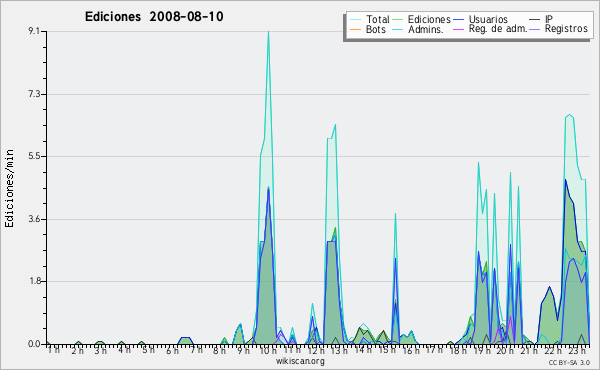Screen dimensions: 600x370
Task: Click the '5 h' x-axis label
Action: pyautogui.click(x=148, y=350)
